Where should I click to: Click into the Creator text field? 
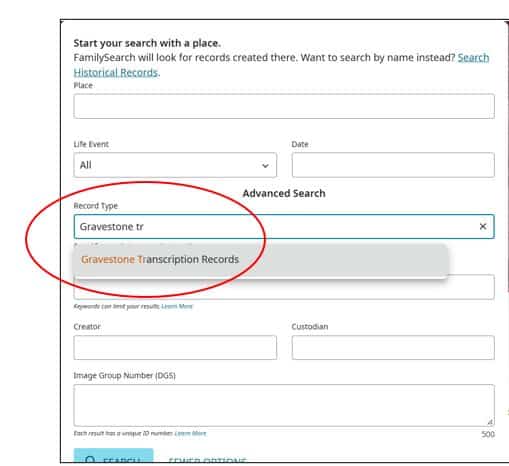pyautogui.click(x=175, y=348)
